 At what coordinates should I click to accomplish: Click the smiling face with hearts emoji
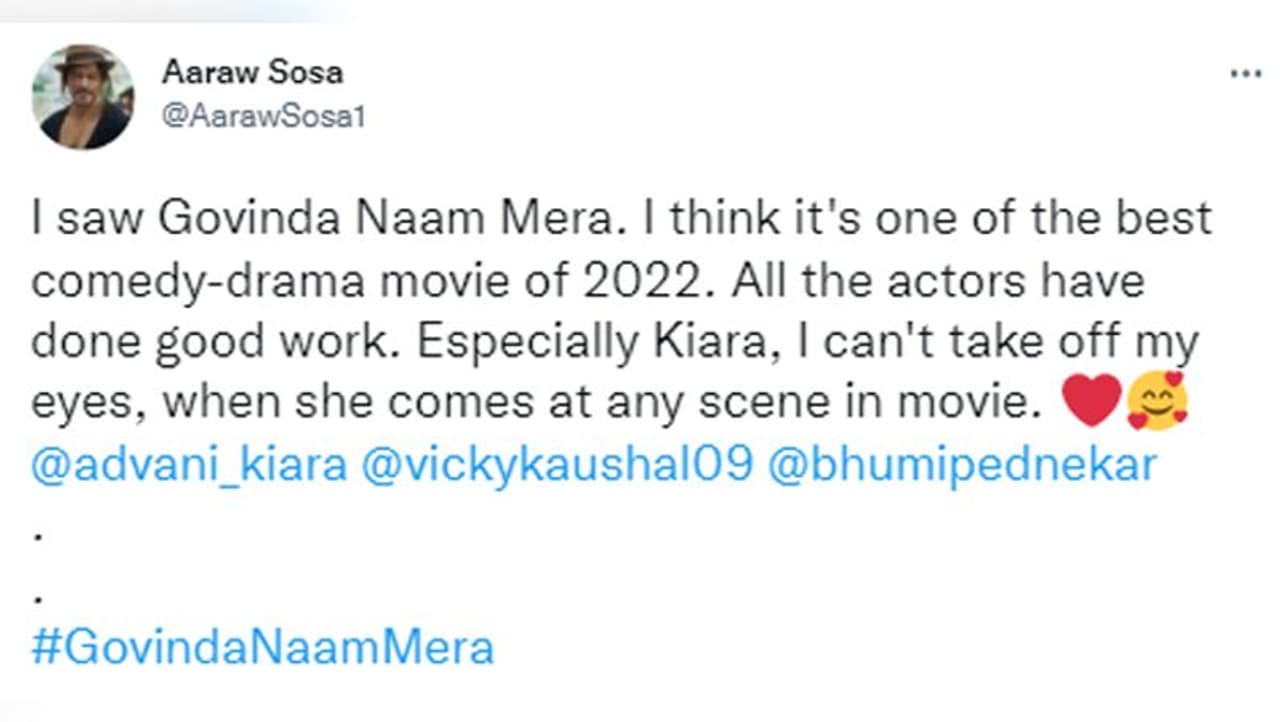[1157, 401]
